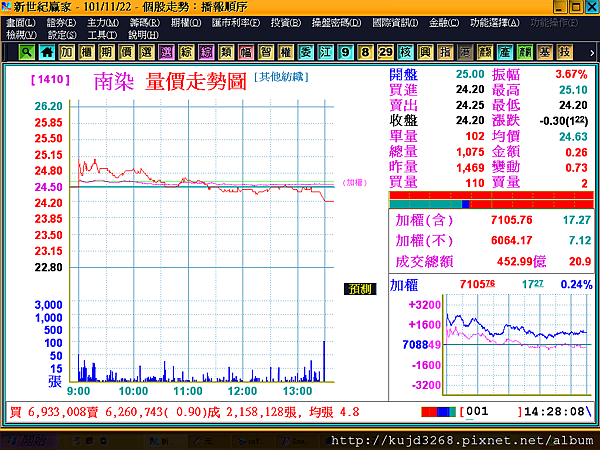600x450 pixels.
Task: Open the 檢視(V) menu
Action: tap(21, 35)
